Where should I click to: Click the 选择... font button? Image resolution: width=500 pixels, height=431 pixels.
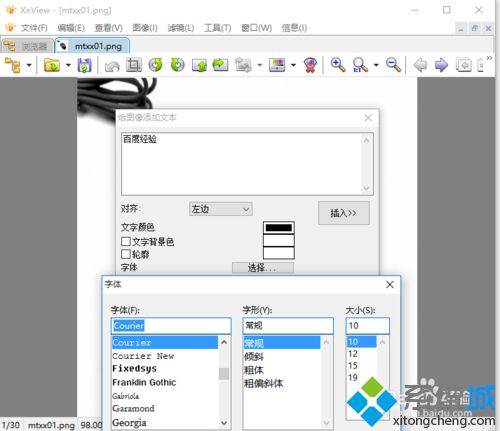[x=263, y=267]
